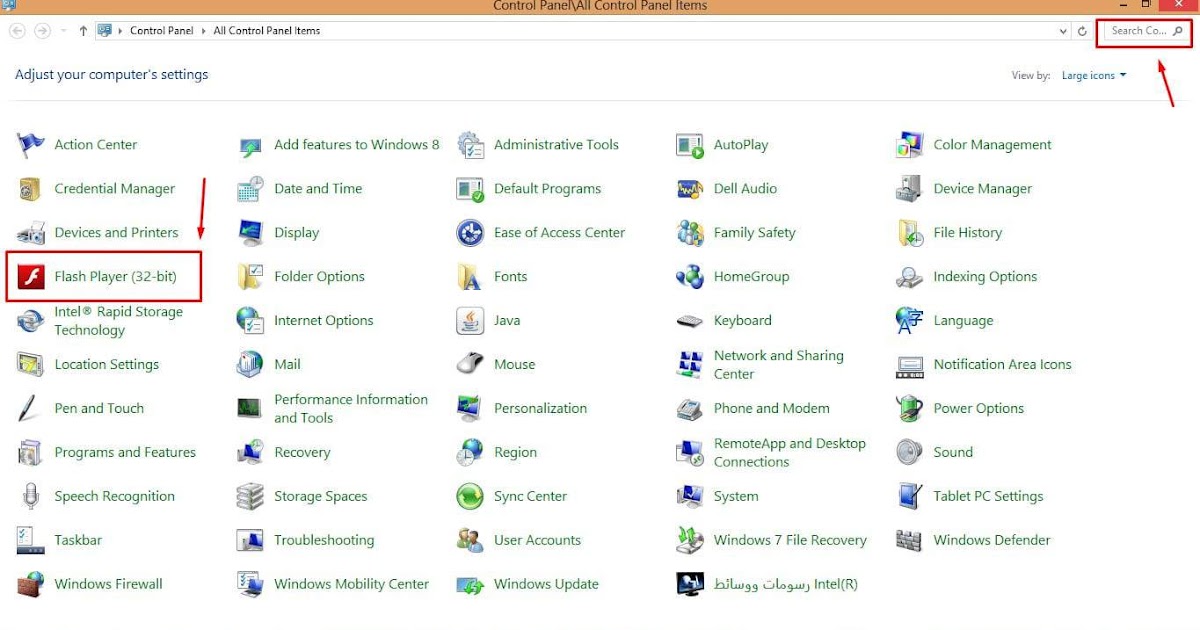1200x630 pixels.
Task: Open the Display monitor icon
Action: tap(250, 233)
